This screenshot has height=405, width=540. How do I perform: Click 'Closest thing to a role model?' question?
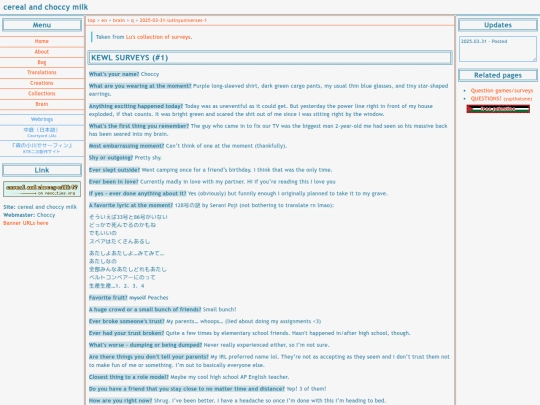pos(129,377)
